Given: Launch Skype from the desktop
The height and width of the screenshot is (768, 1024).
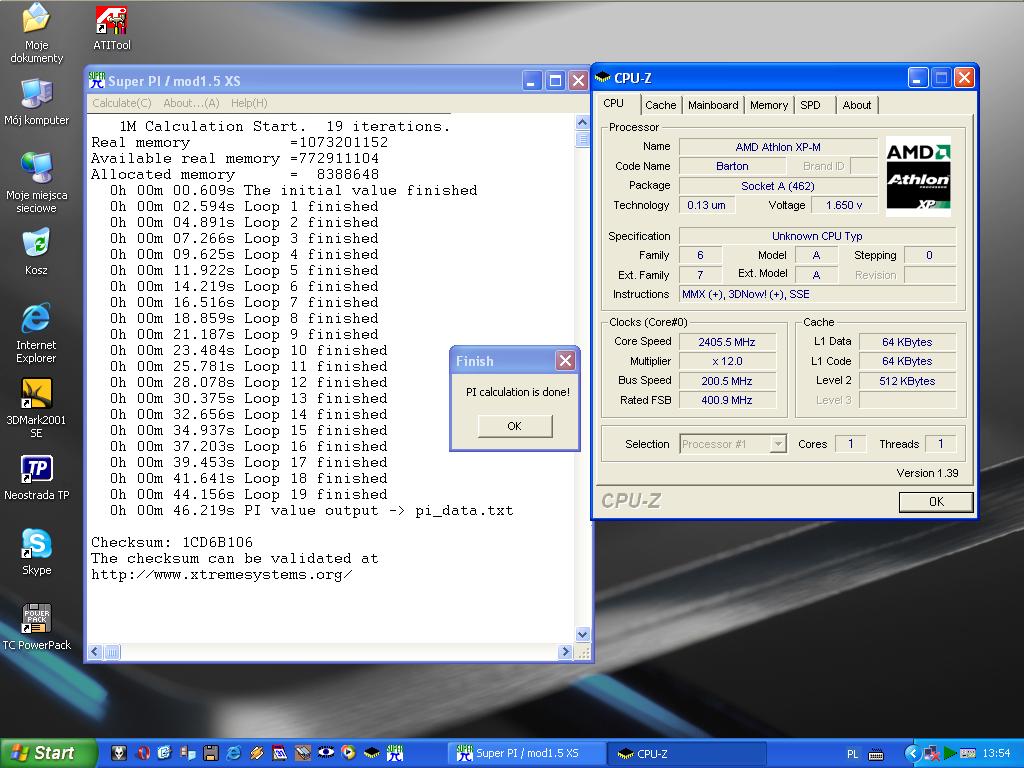Looking at the screenshot, I should pyautogui.click(x=36, y=552).
